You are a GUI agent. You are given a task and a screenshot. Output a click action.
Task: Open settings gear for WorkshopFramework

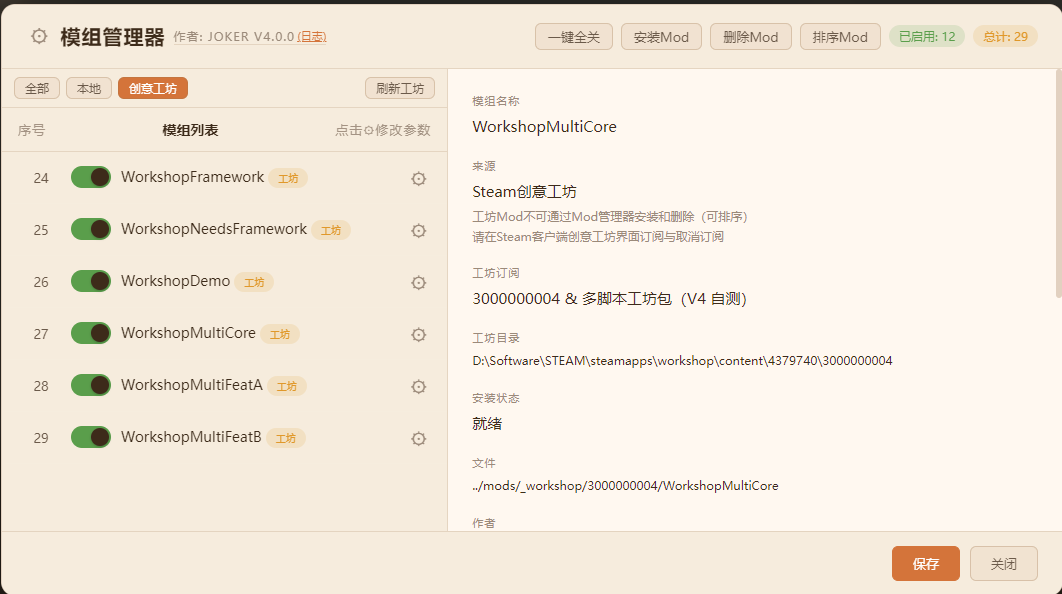[419, 179]
